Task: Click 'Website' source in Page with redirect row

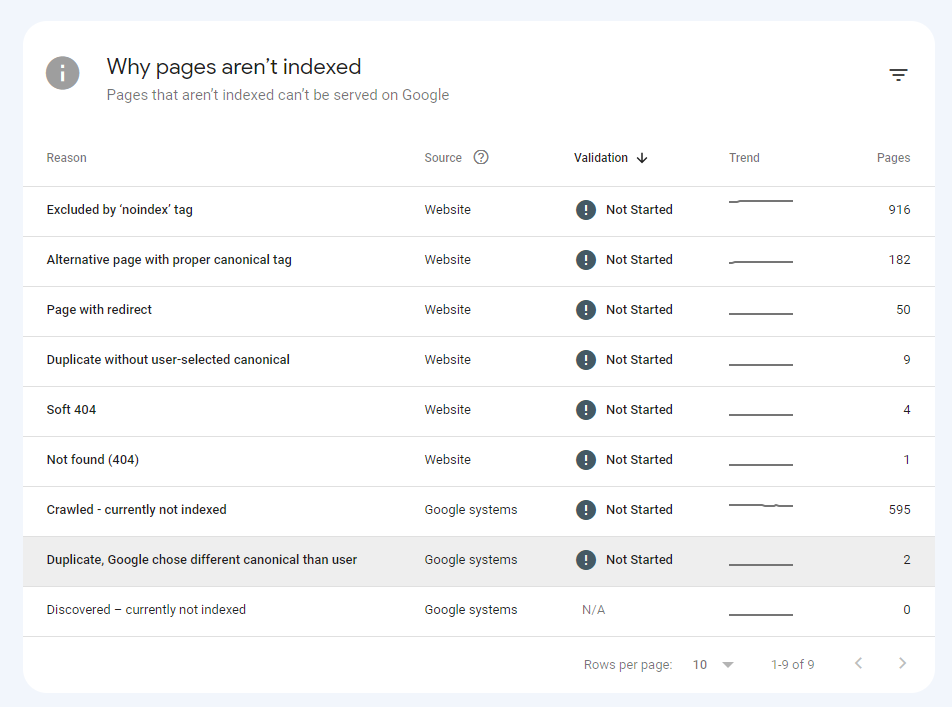Action: coord(447,310)
